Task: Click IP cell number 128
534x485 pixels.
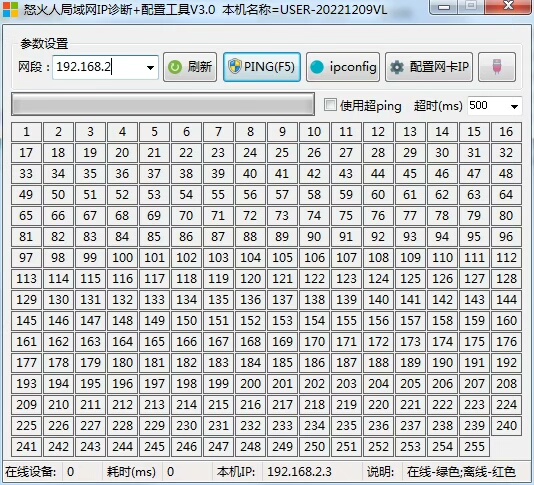Action: click(x=506, y=279)
